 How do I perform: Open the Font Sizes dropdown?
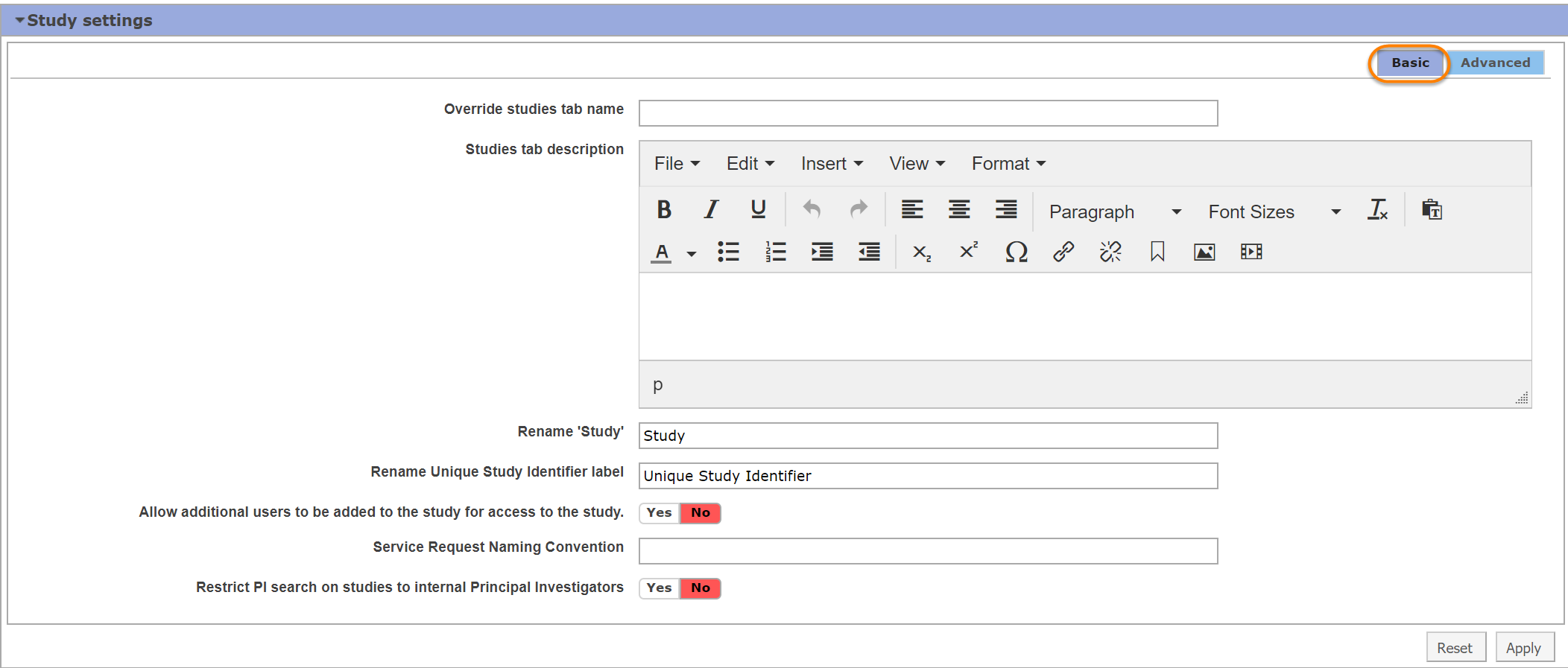tap(1274, 212)
